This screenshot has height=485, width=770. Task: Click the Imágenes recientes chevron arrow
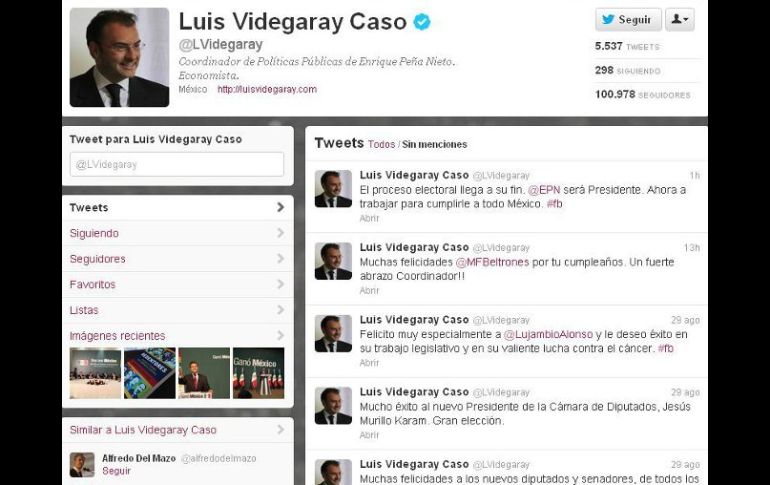click(x=280, y=335)
